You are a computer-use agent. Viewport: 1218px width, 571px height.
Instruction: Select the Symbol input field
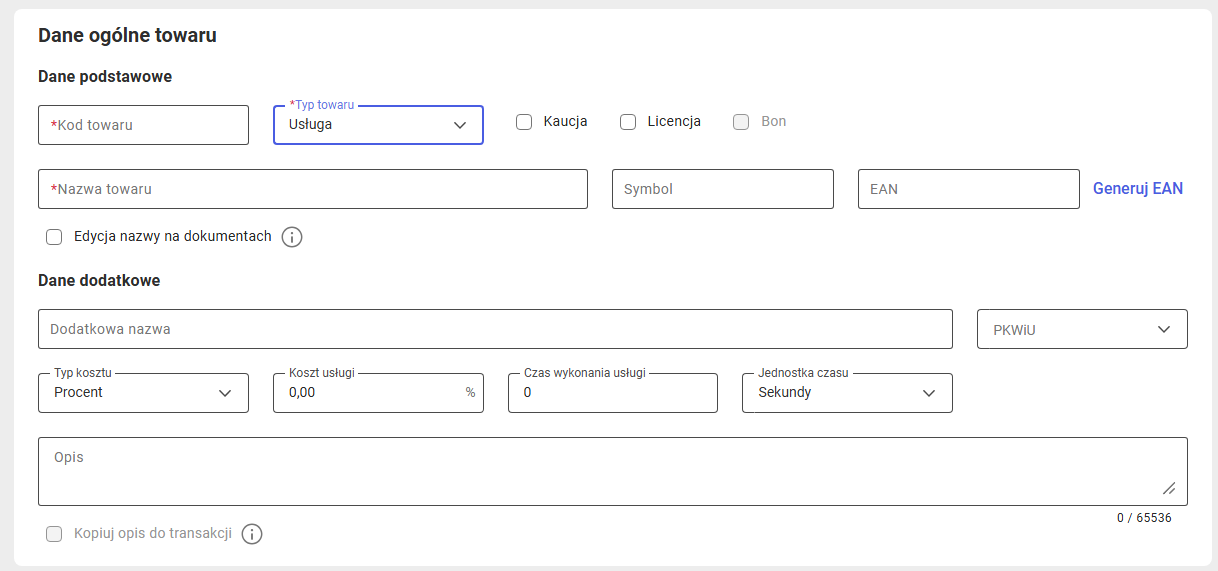[723, 189]
